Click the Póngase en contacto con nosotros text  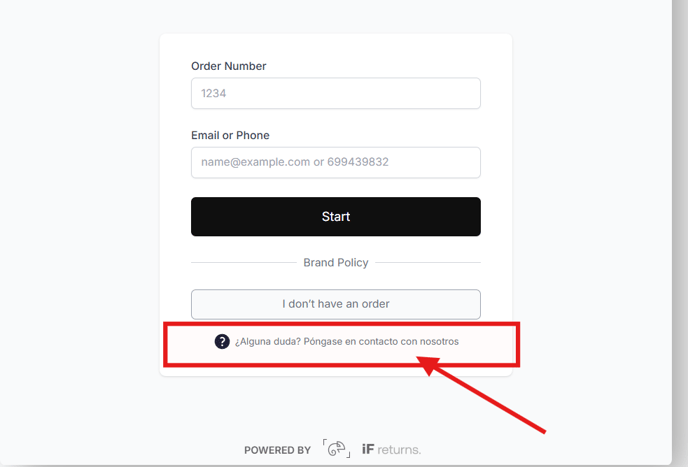click(x=381, y=341)
